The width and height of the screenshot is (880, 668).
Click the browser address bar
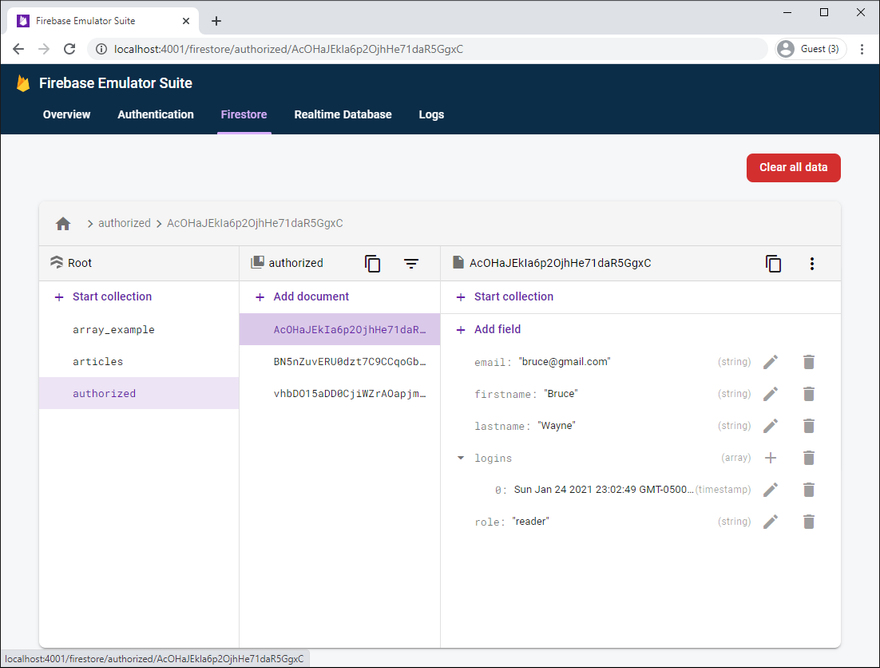tap(427, 49)
